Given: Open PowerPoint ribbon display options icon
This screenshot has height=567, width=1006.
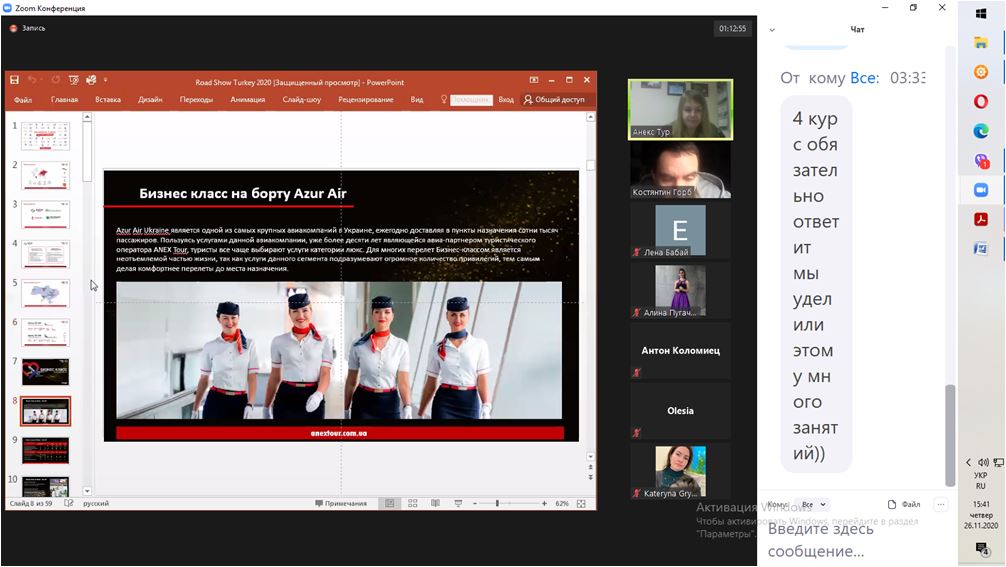Looking at the screenshot, I should pos(534,80).
